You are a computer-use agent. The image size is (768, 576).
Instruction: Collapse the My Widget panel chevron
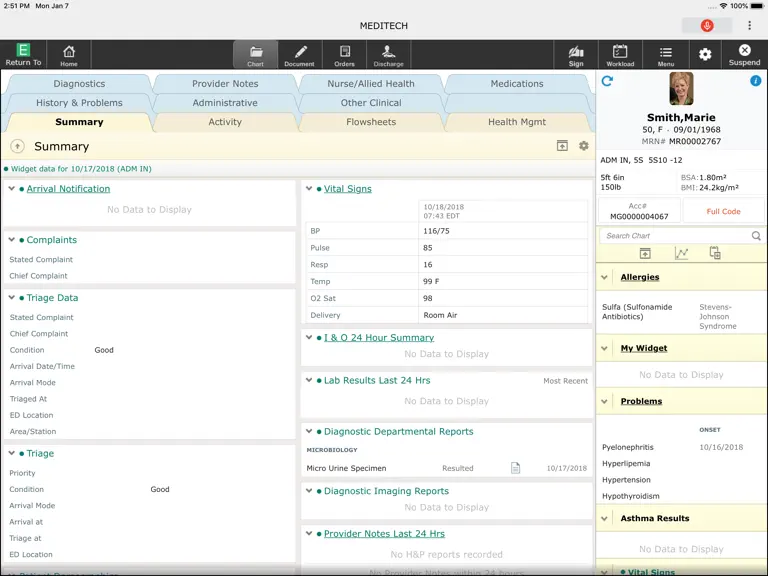tap(604, 348)
